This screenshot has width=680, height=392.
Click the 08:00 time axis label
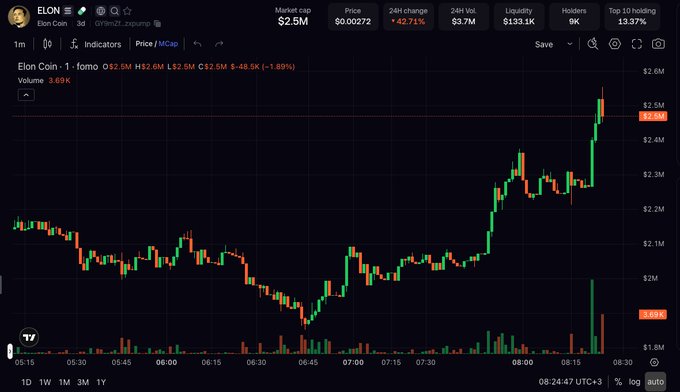point(522,362)
